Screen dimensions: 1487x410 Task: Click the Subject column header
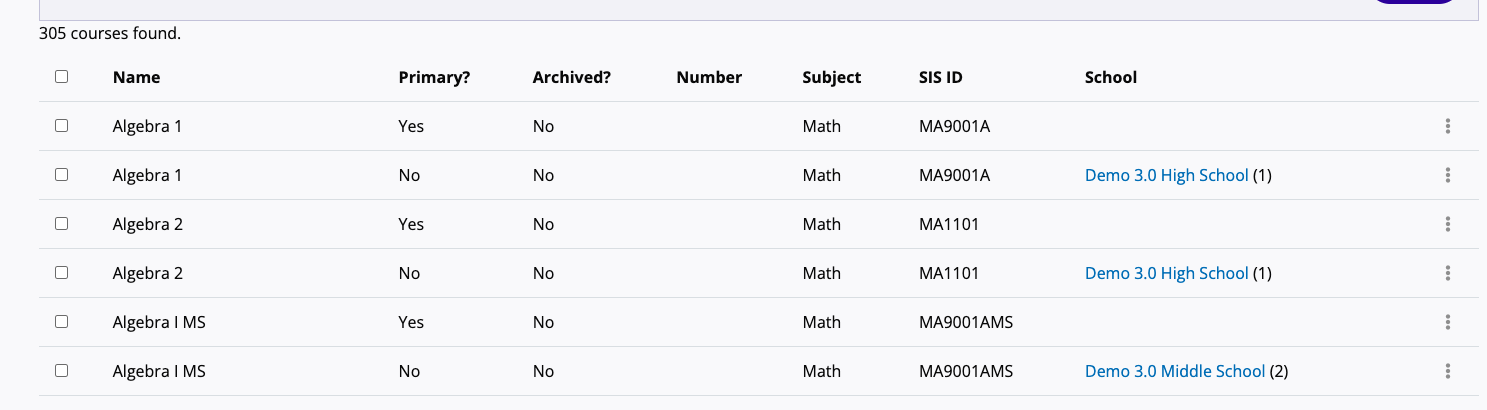tap(831, 77)
